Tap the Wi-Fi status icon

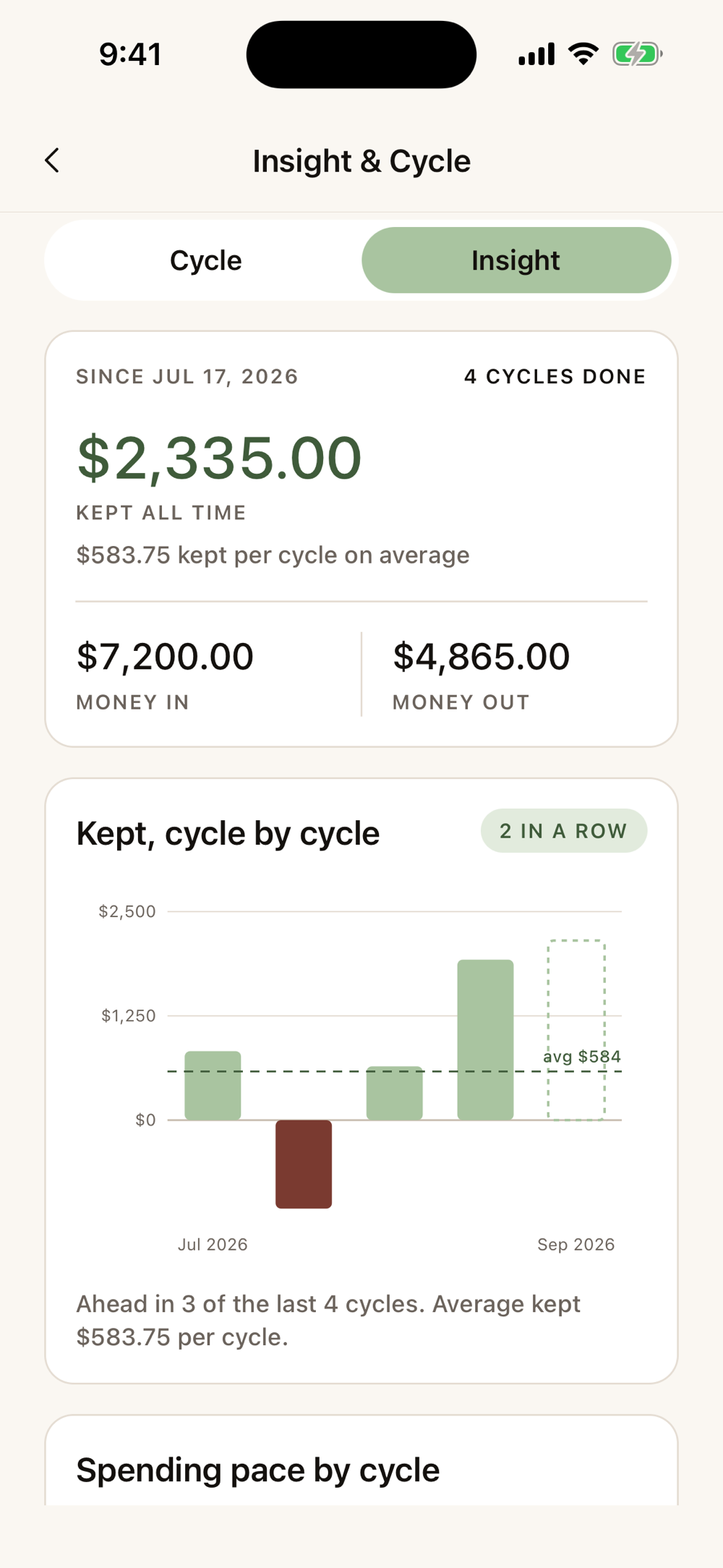[583, 54]
